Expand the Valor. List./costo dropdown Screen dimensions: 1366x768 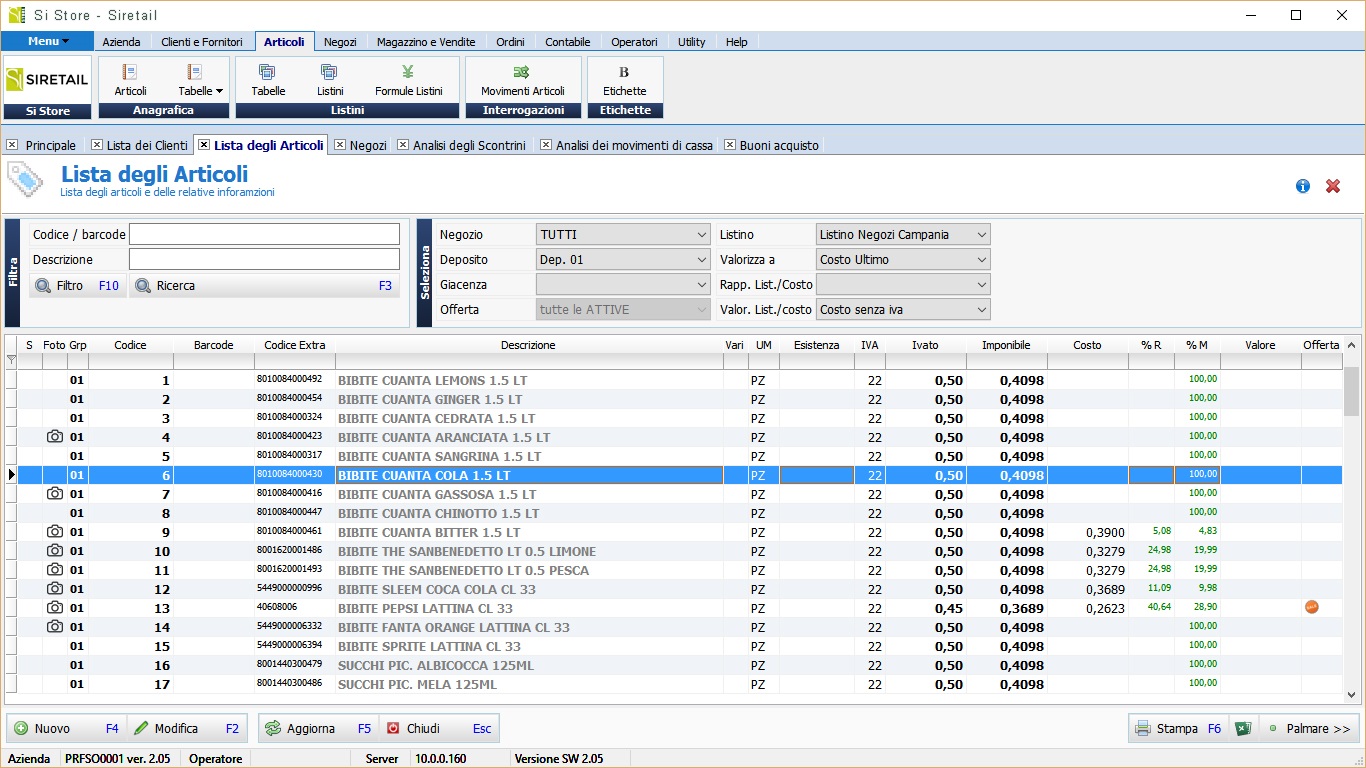pyautogui.click(x=982, y=310)
